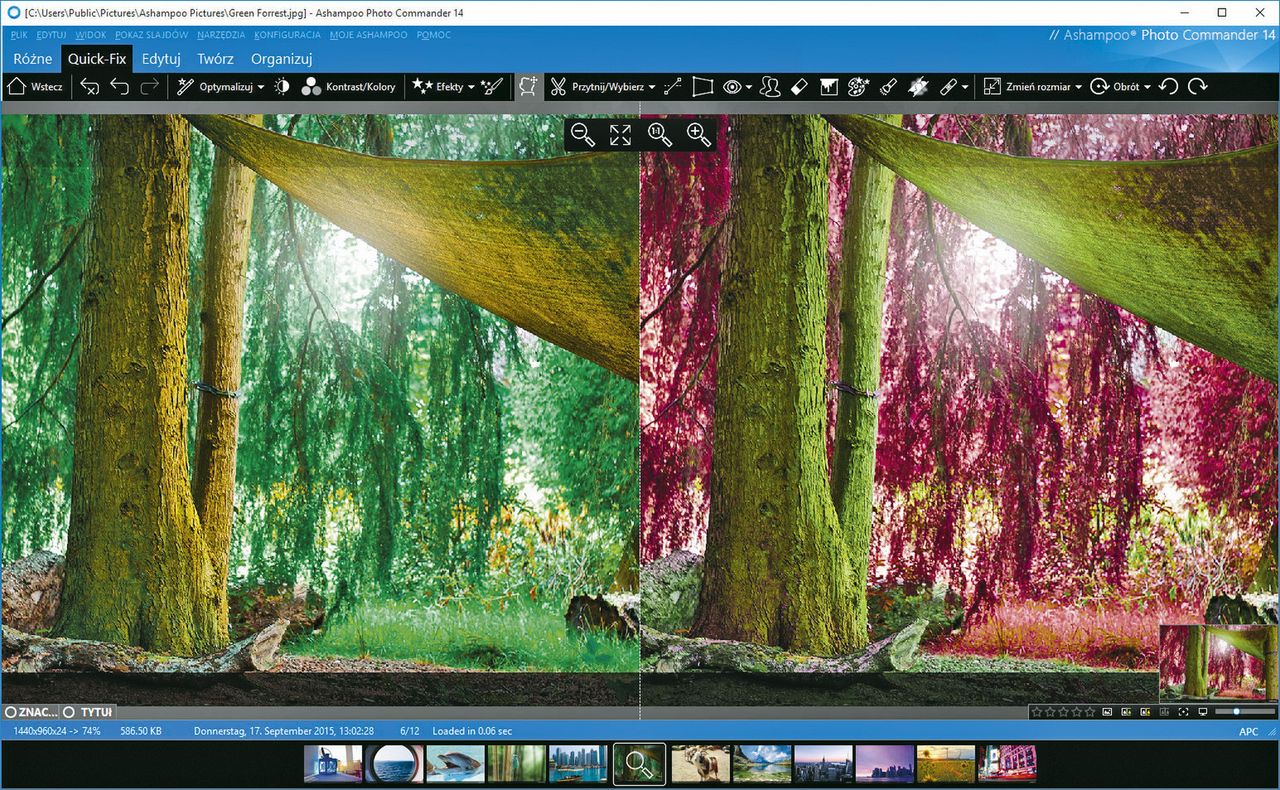Switch to the Edytuj tab
Screen dimensions: 1280x790
point(161,59)
